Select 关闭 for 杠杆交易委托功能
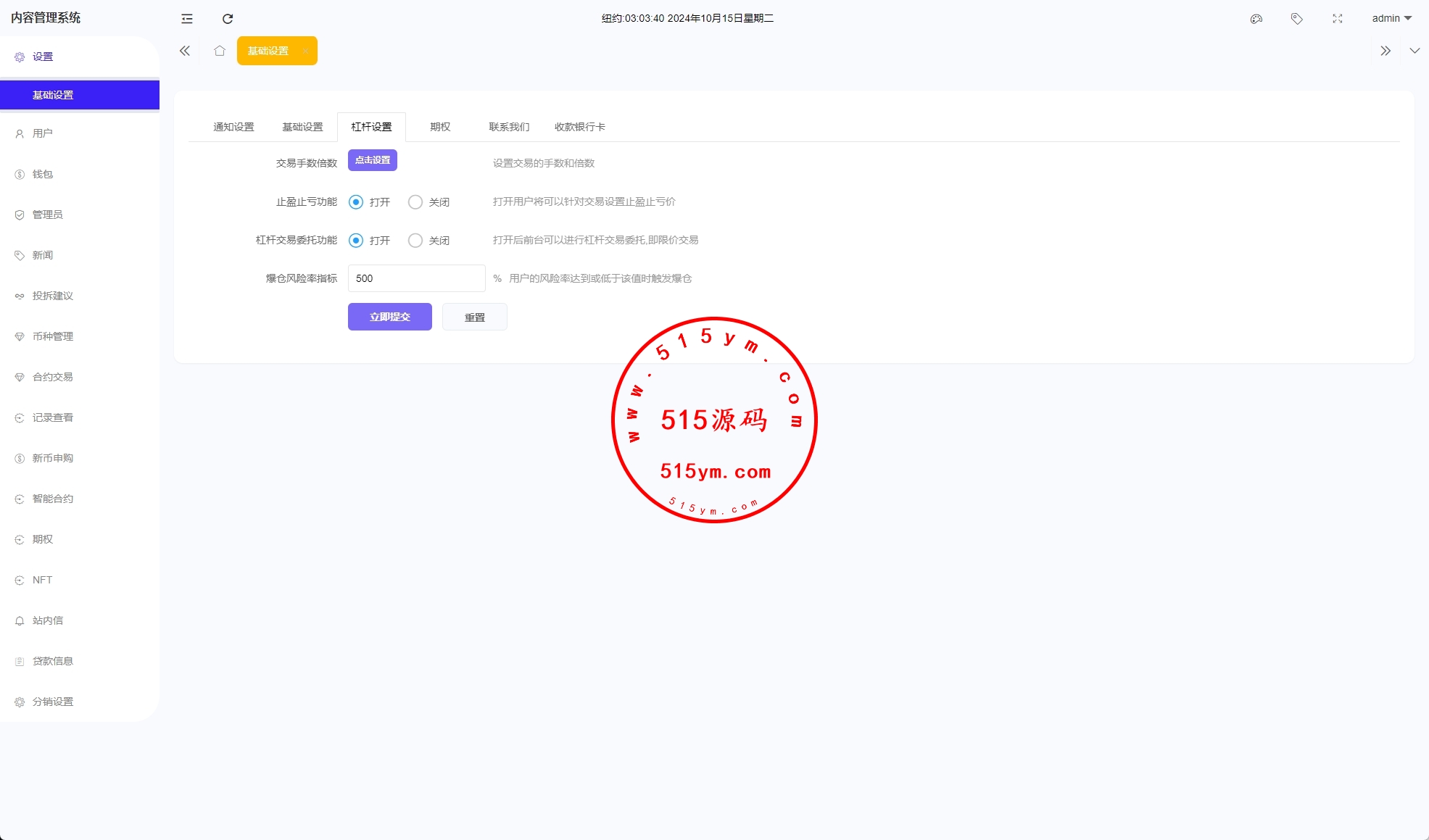The image size is (1429, 840). pyautogui.click(x=415, y=241)
